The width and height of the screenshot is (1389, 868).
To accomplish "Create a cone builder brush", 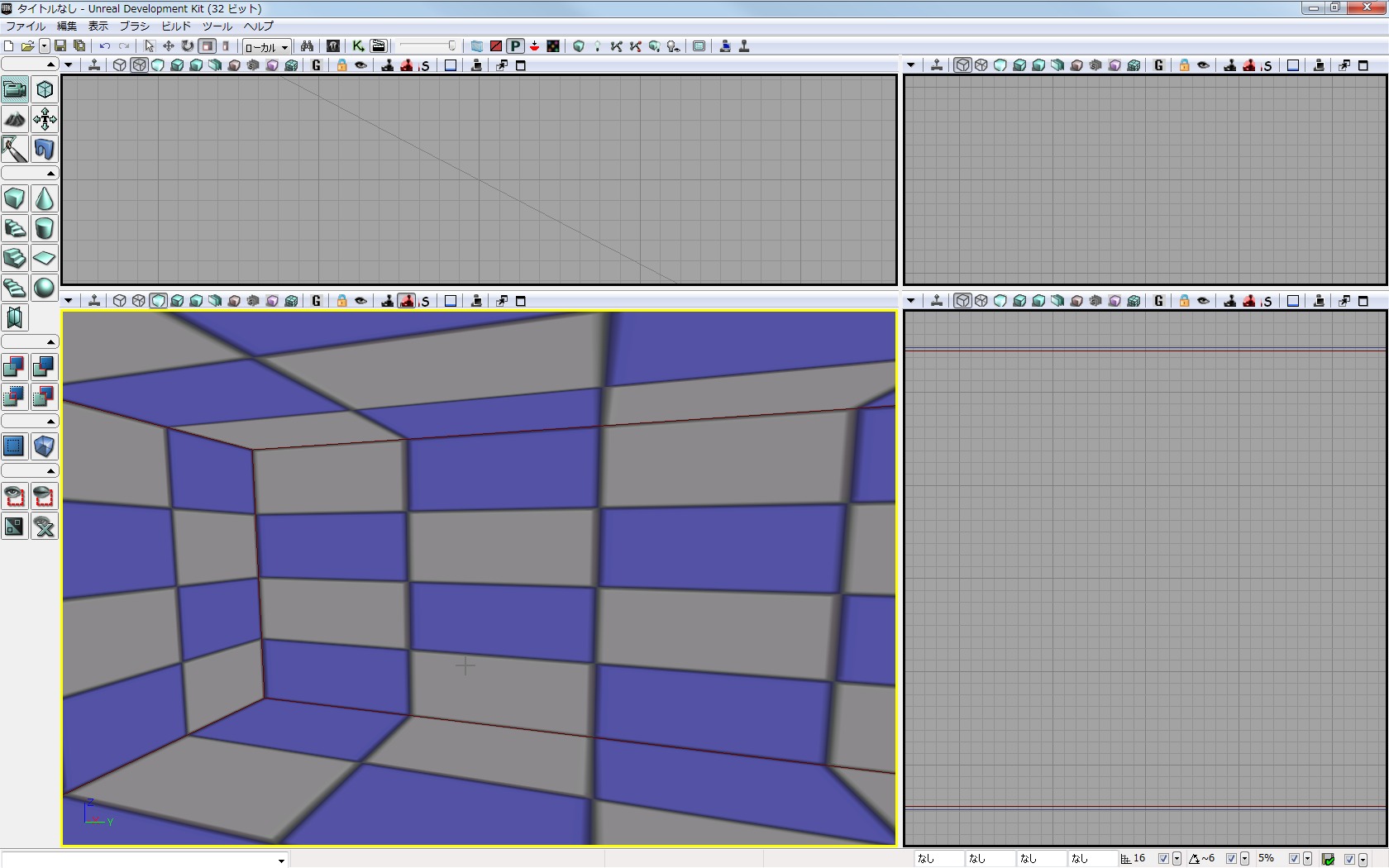I will [45, 199].
